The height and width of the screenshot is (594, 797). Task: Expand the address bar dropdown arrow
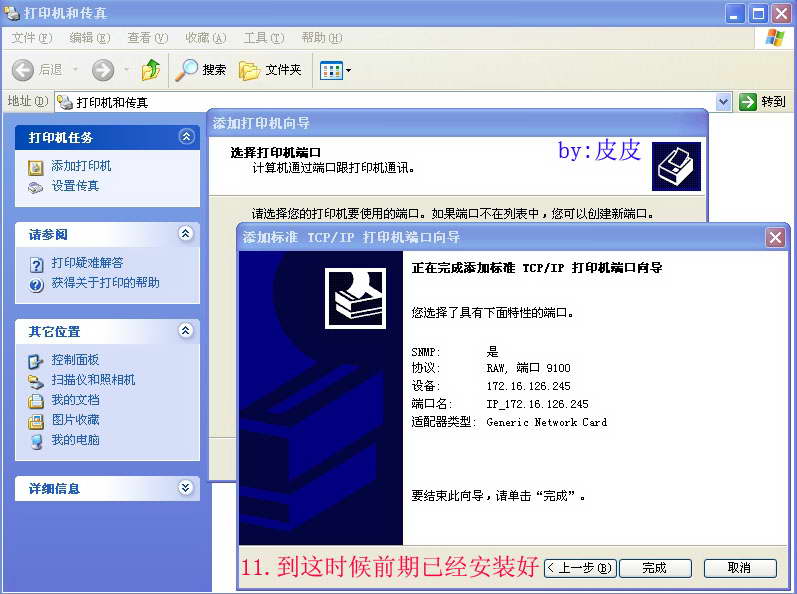click(723, 102)
